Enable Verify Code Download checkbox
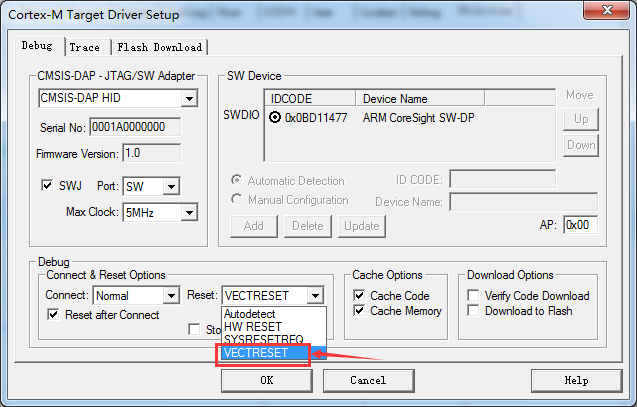This screenshot has width=637, height=407. pos(473,295)
